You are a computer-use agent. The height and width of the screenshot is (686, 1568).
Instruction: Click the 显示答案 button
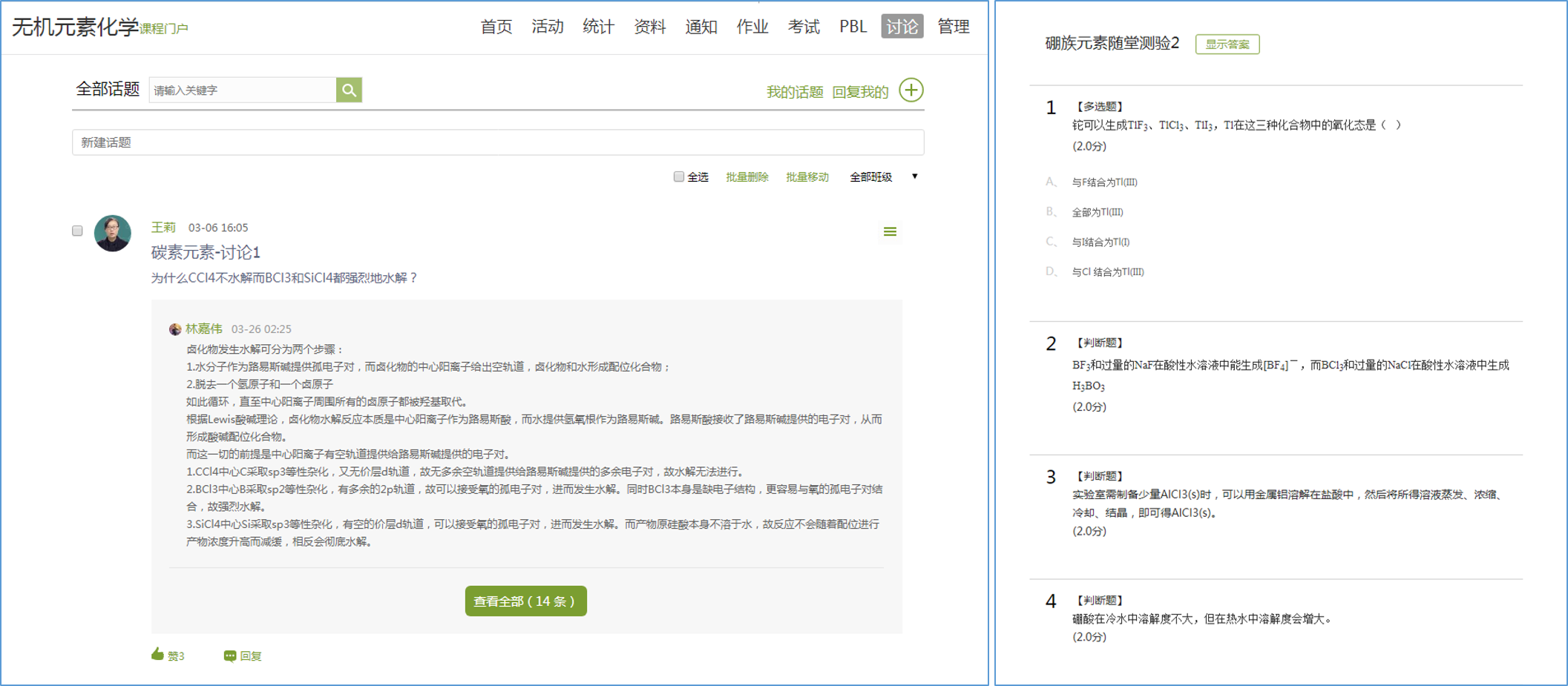click(1227, 44)
